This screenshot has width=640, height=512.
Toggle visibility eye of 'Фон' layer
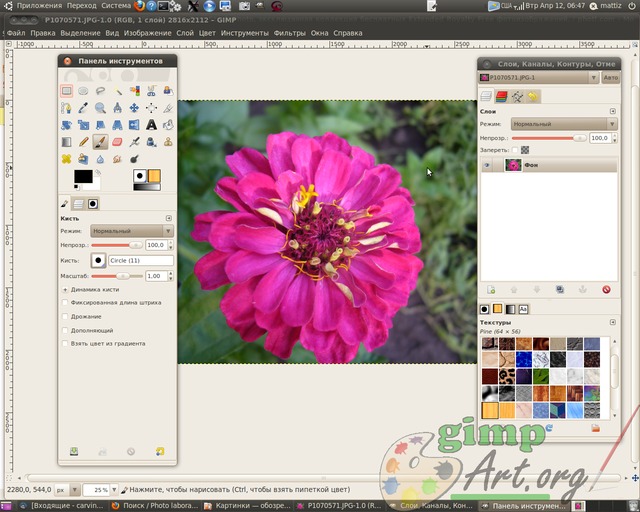pos(487,165)
